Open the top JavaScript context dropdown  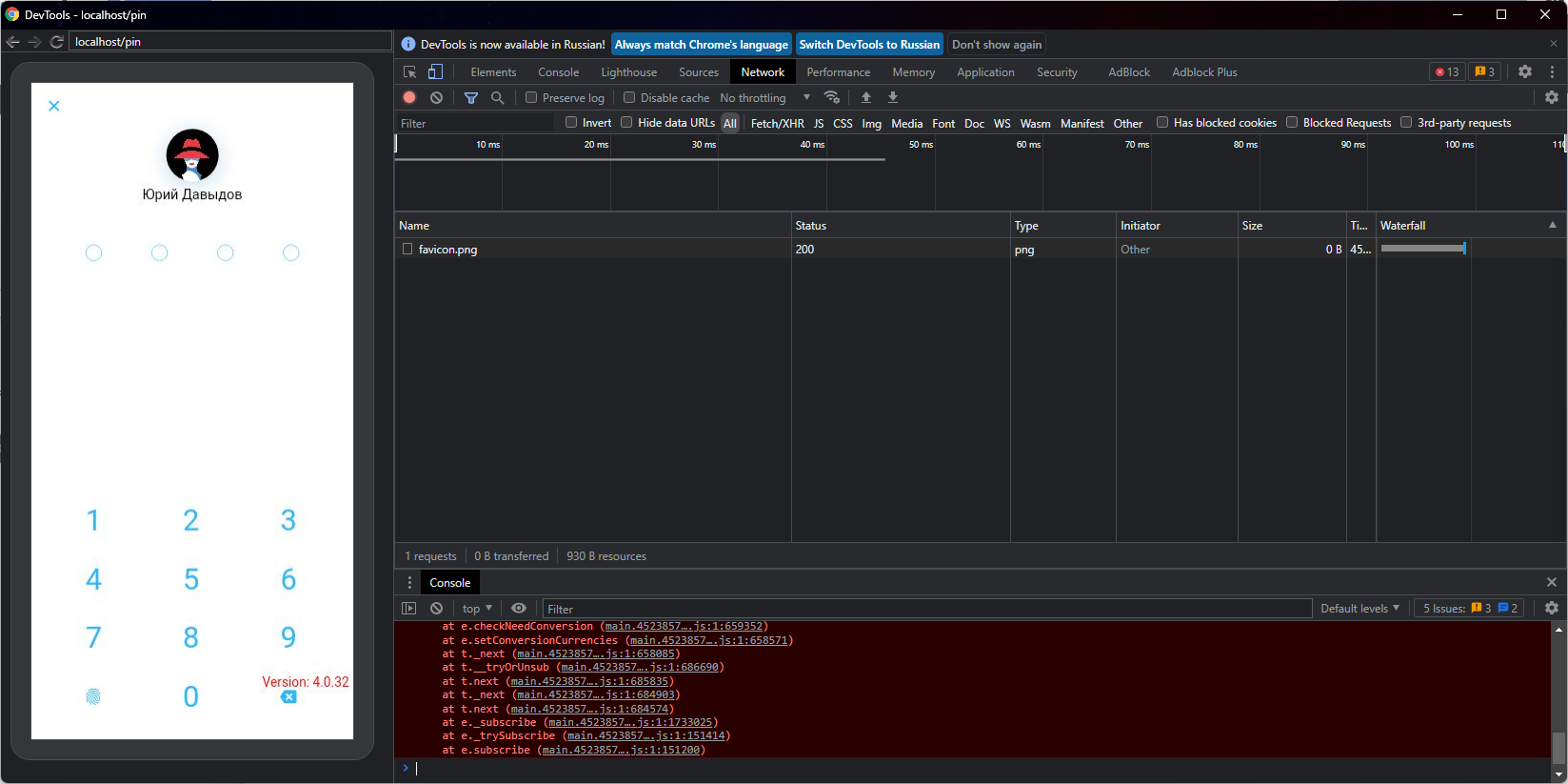(x=477, y=609)
